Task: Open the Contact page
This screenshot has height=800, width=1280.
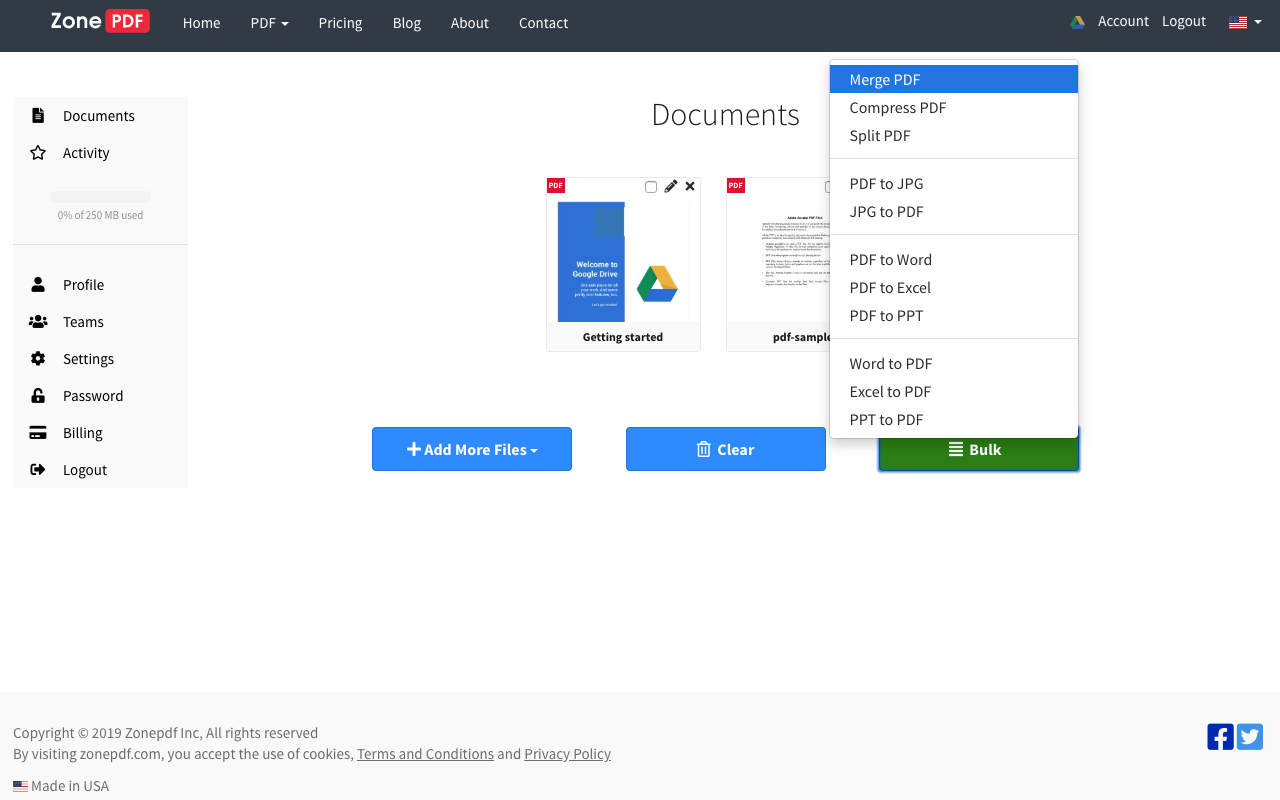Action: tap(543, 22)
